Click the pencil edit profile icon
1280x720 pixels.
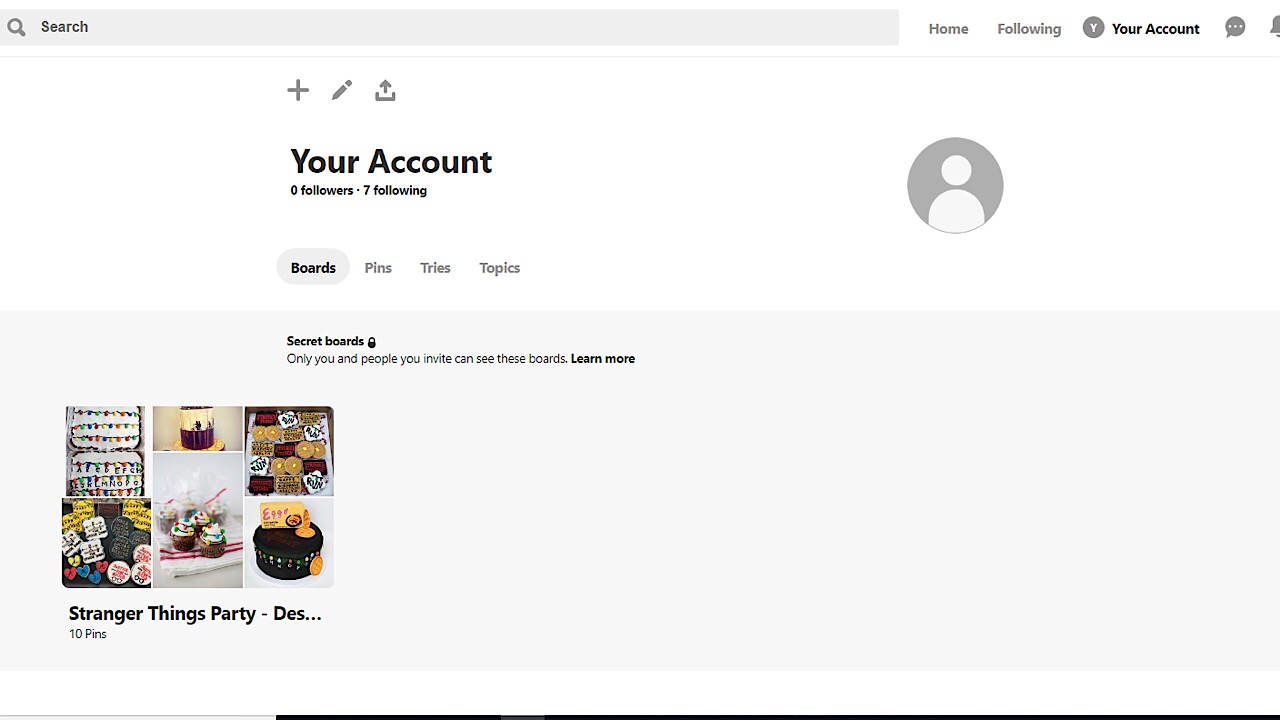point(342,91)
